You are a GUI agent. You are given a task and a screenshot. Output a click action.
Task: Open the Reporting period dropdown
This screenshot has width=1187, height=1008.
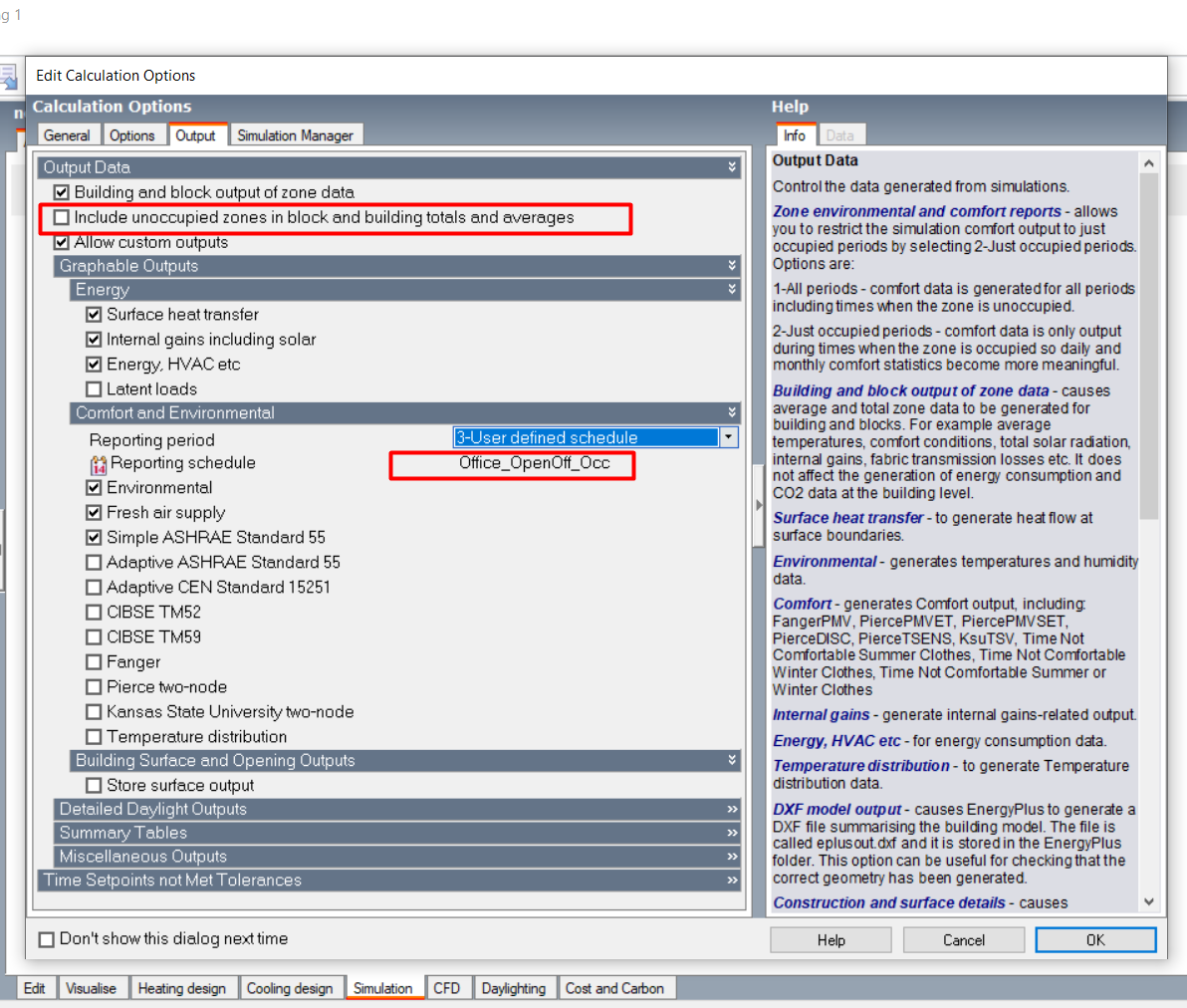click(728, 437)
